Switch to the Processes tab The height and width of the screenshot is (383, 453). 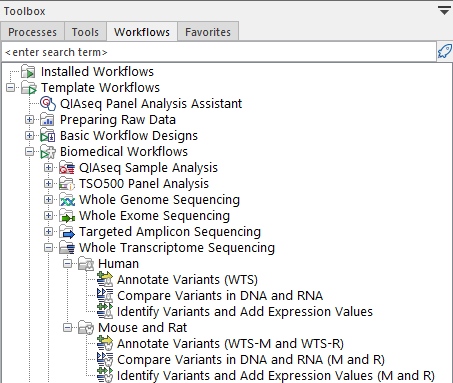tap(32, 32)
